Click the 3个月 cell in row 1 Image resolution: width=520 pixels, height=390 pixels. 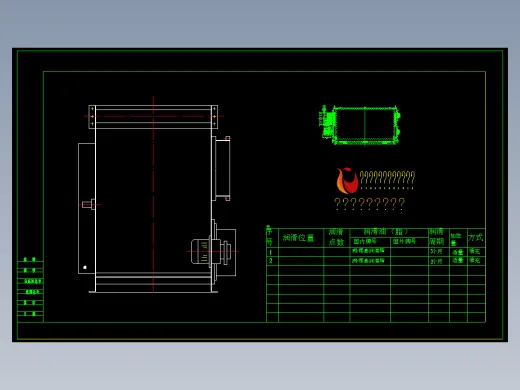point(439,252)
